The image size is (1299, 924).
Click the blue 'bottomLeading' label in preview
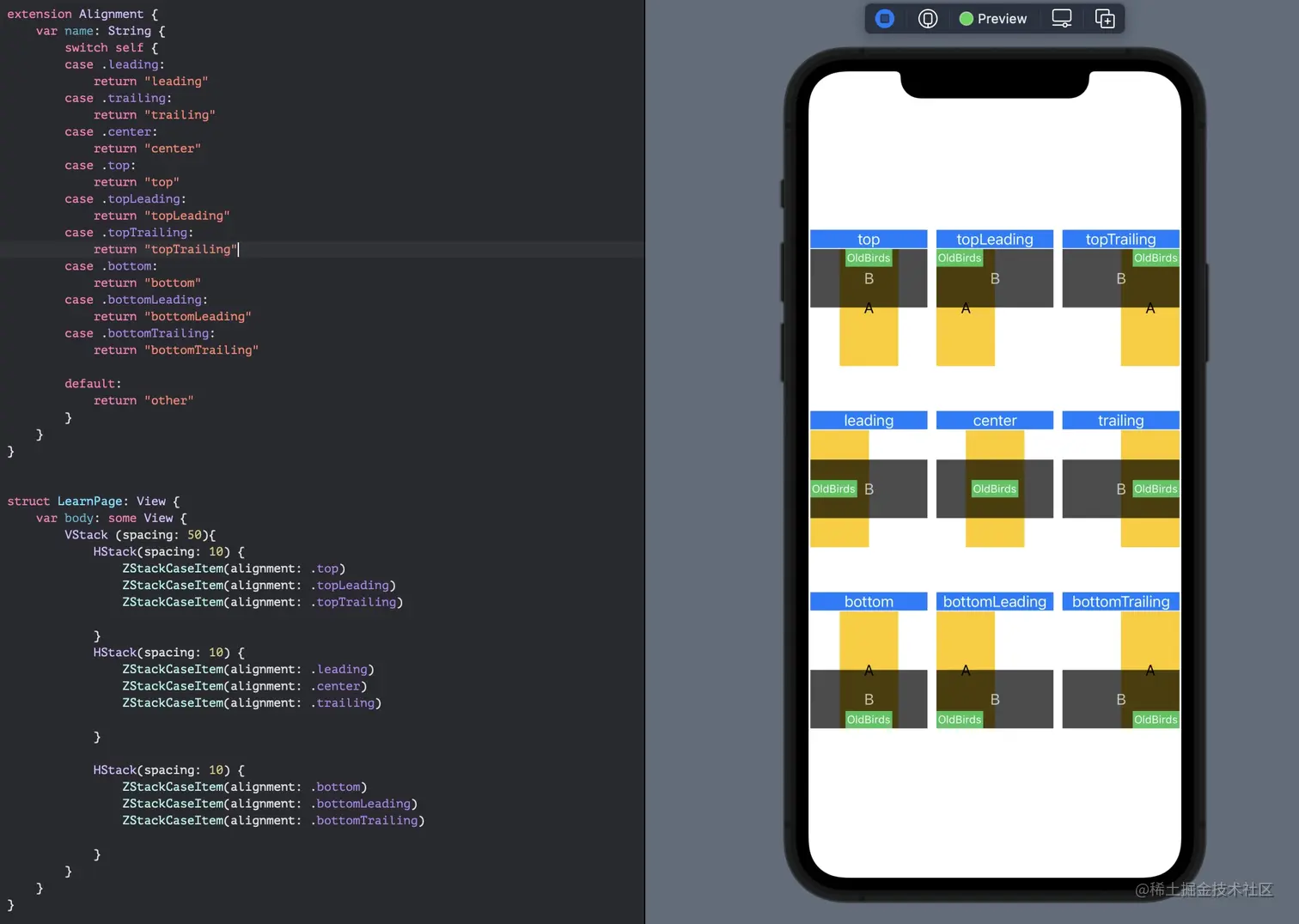(995, 601)
